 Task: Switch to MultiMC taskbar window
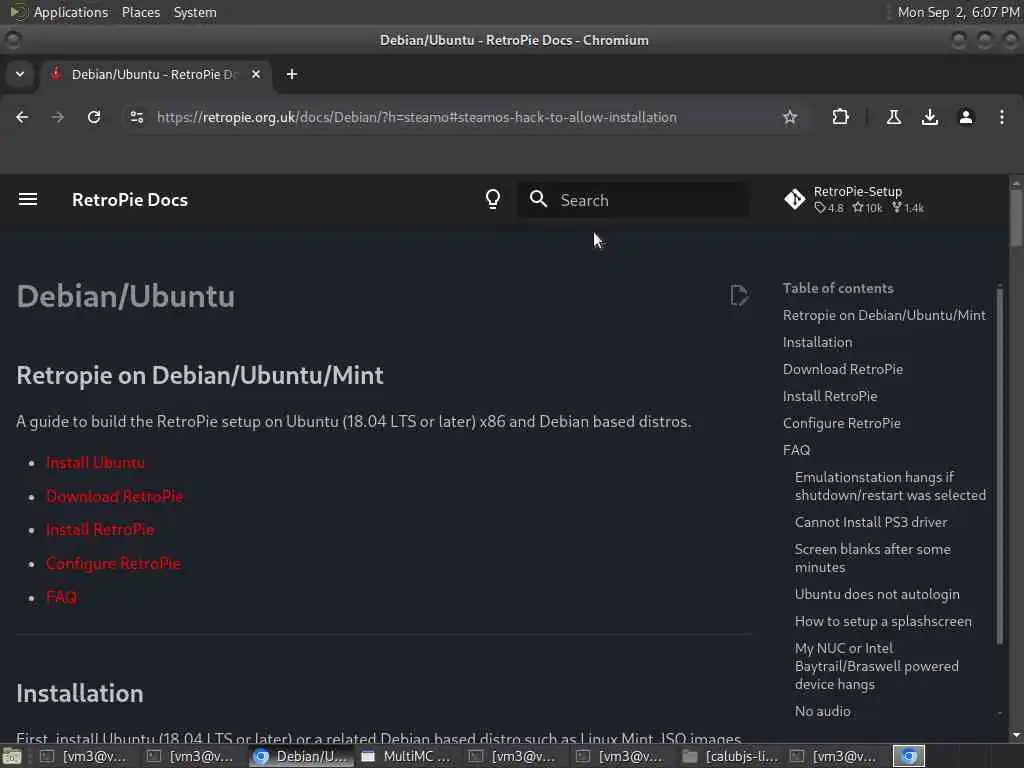[x=406, y=756]
